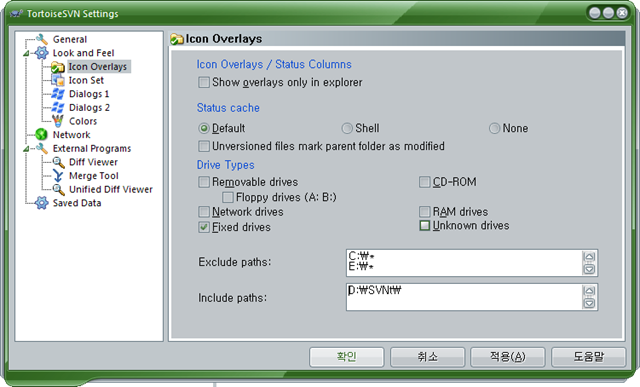This screenshot has width=640, height=387.
Task: Click the 취소 (Cancel) button
Action: pos(427,357)
